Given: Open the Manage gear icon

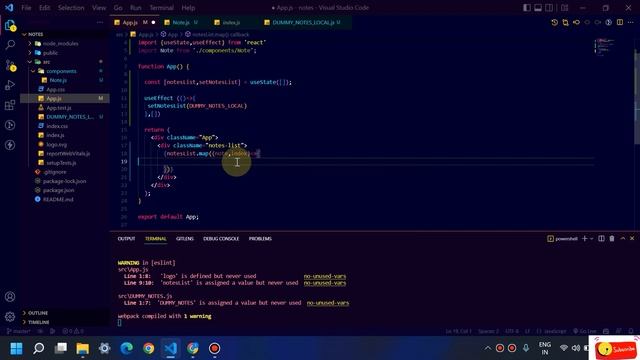Looking at the screenshot, I should click(x=10, y=316).
